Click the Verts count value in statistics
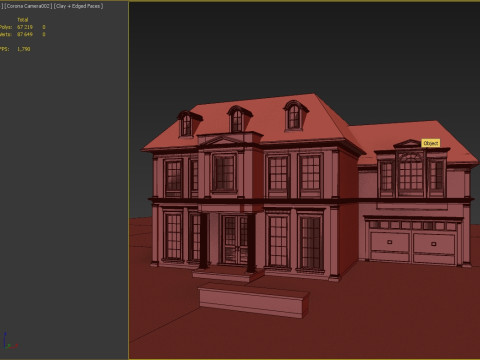 coord(25,34)
